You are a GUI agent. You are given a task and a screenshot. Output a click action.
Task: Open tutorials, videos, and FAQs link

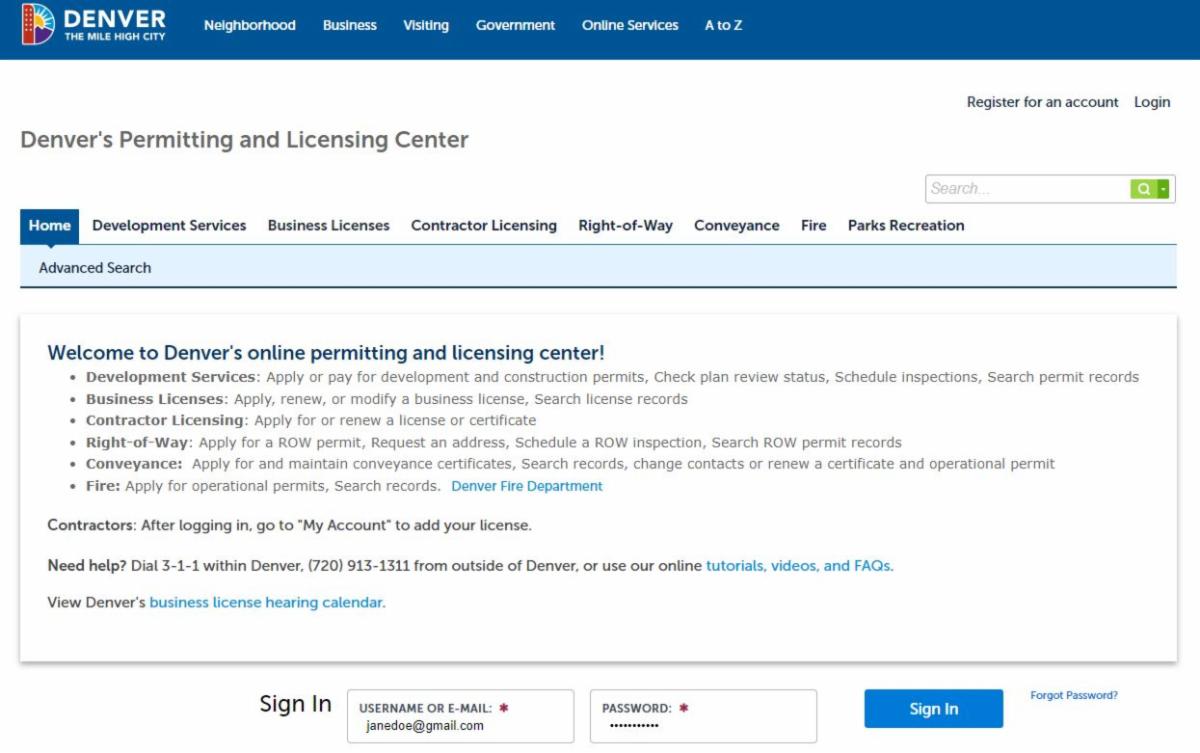click(x=799, y=566)
